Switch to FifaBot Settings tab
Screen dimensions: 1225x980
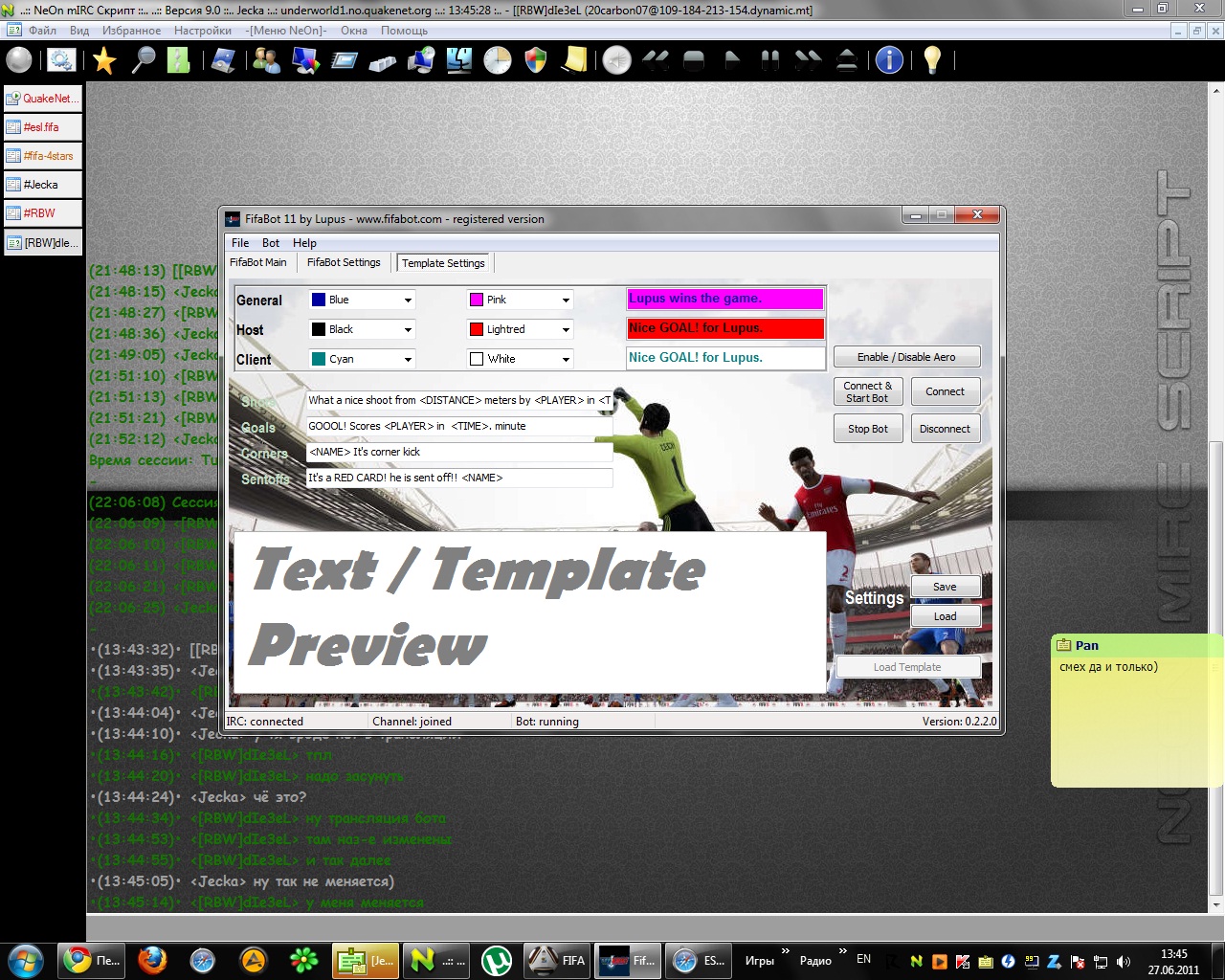point(344,262)
